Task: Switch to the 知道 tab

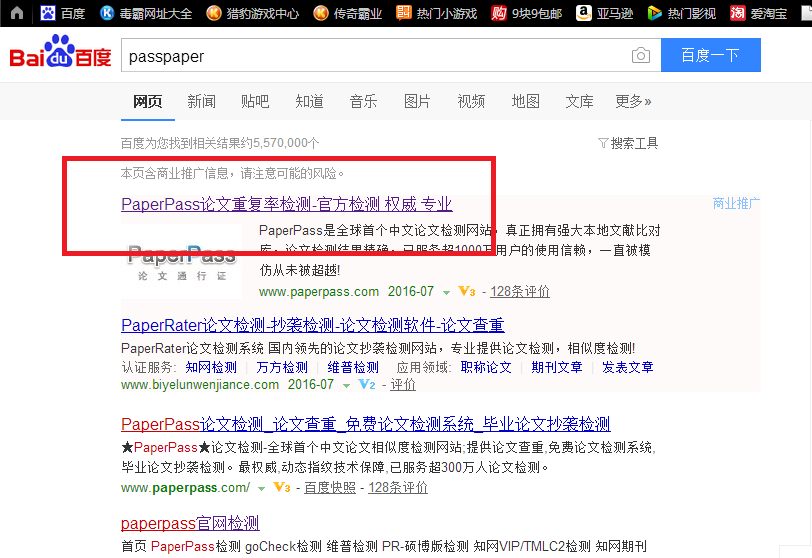Action: [x=309, y=101]
